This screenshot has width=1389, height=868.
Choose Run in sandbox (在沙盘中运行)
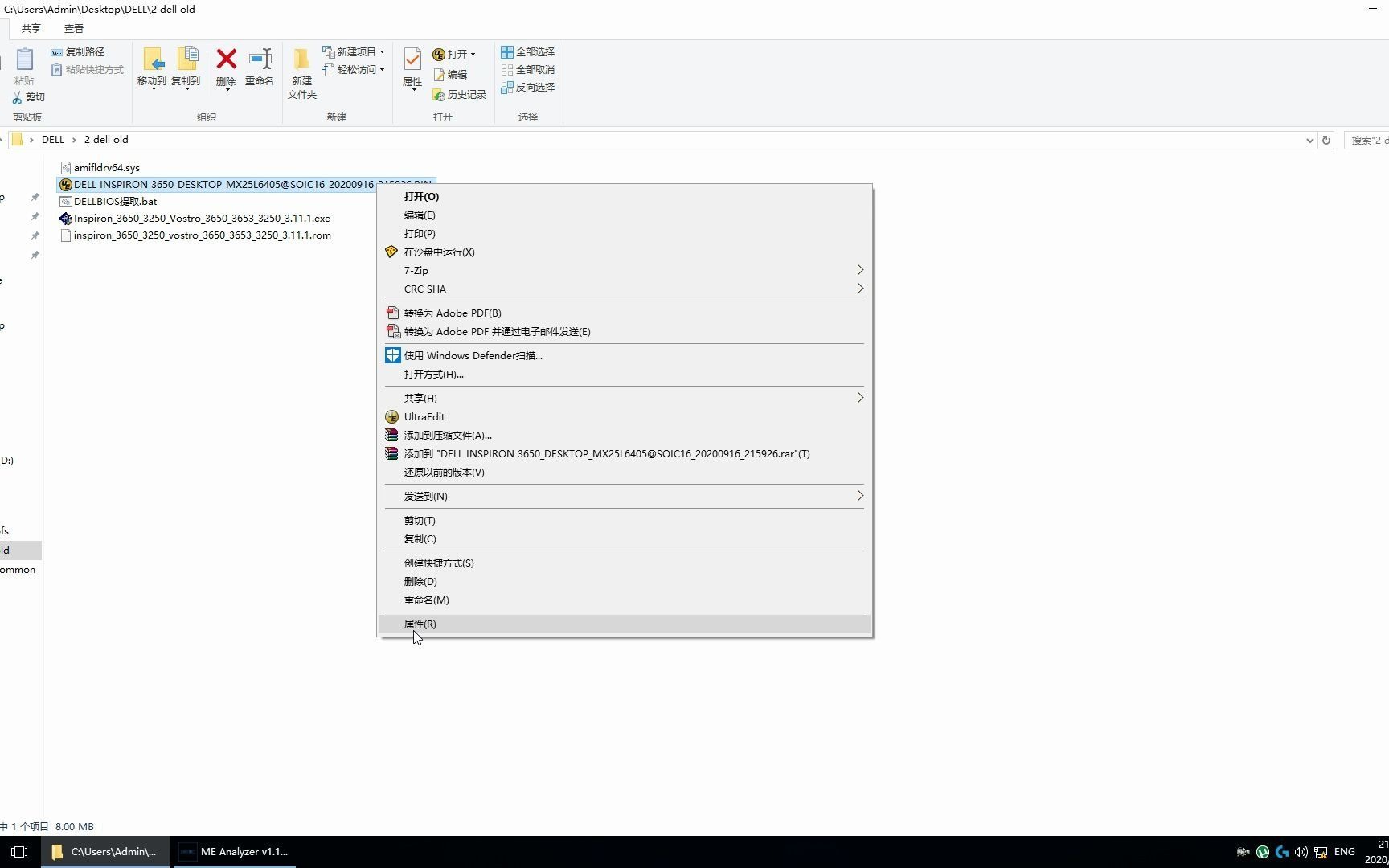click(625, 252)
